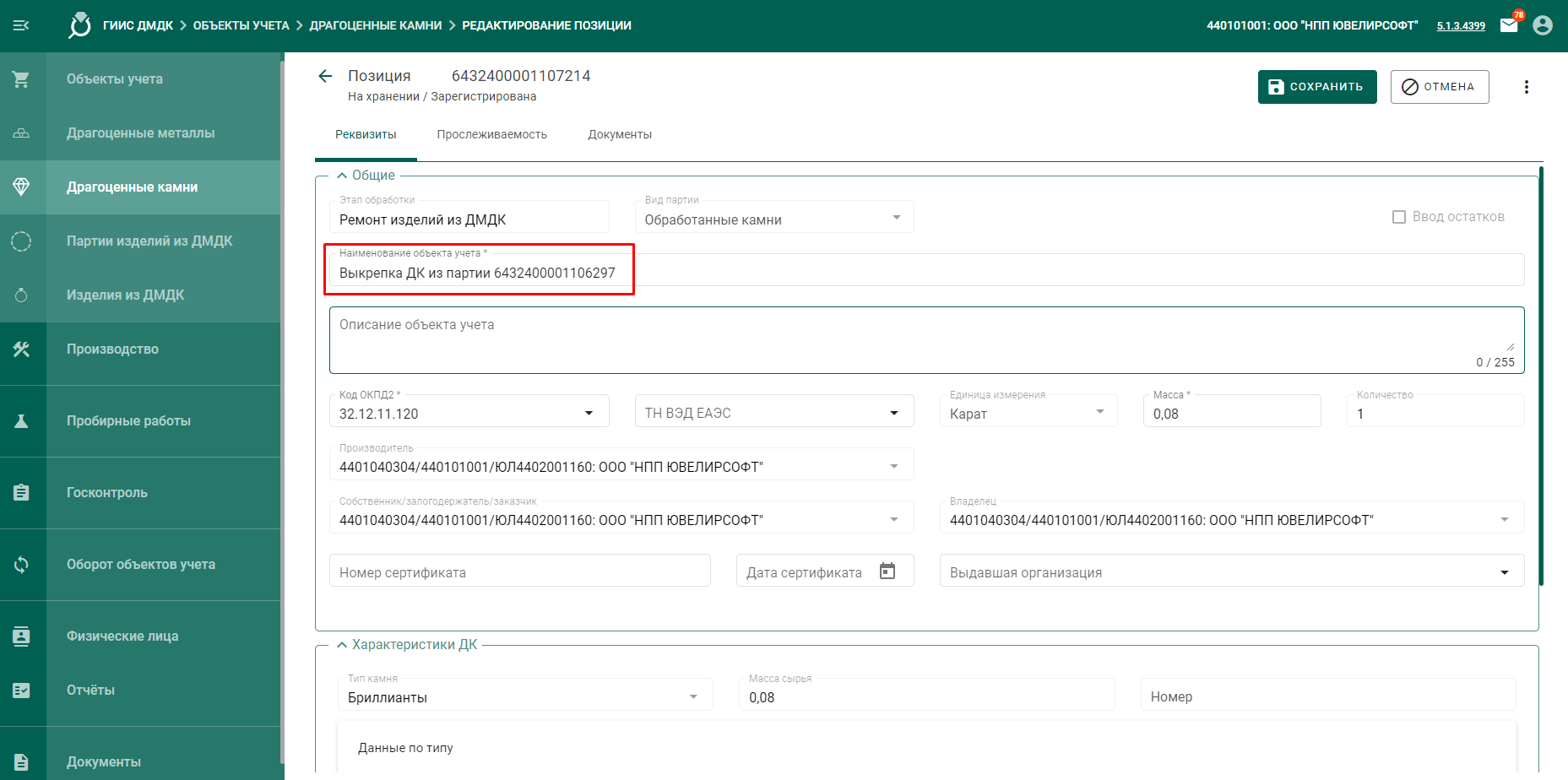Switch to the Документы tab
The height and width of the screenshot is (780, 1568).
(620, 135)
